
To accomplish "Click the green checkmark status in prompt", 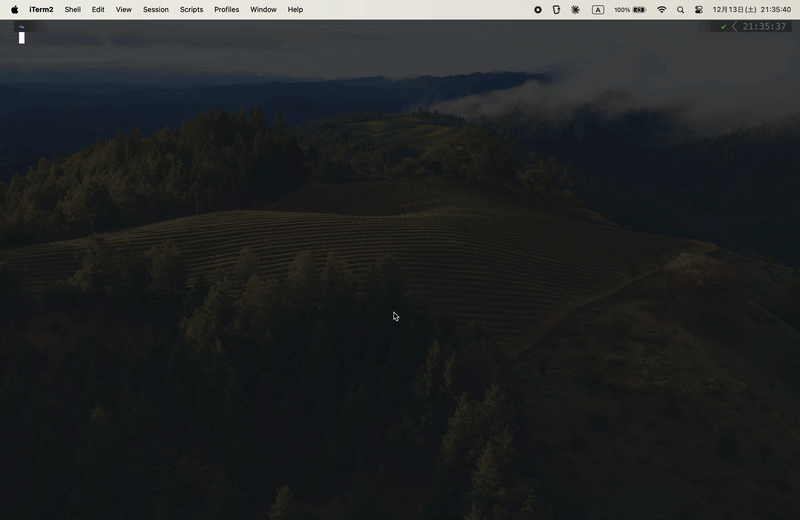I will 723,27.
